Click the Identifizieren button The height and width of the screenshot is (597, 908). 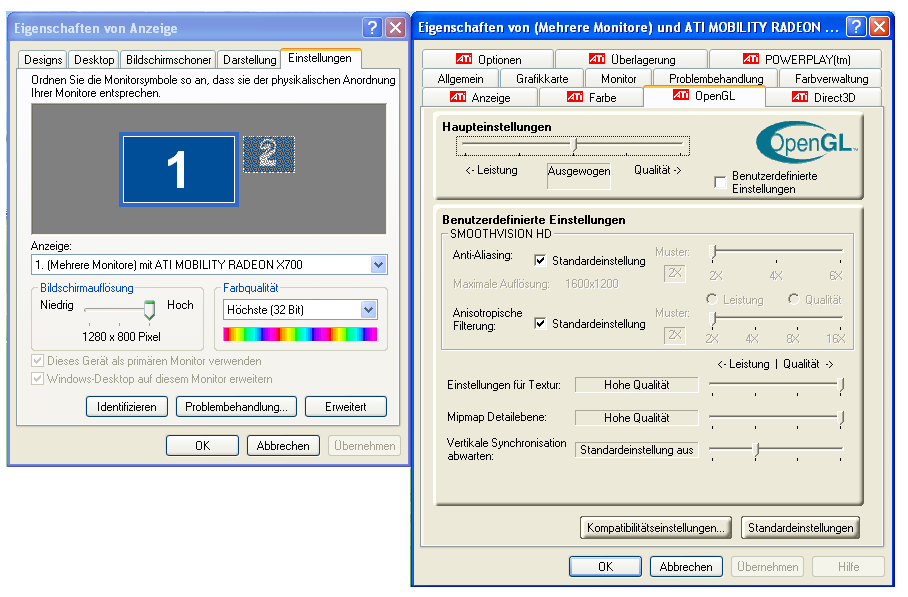pyautogui.click(x=127, y=406)
